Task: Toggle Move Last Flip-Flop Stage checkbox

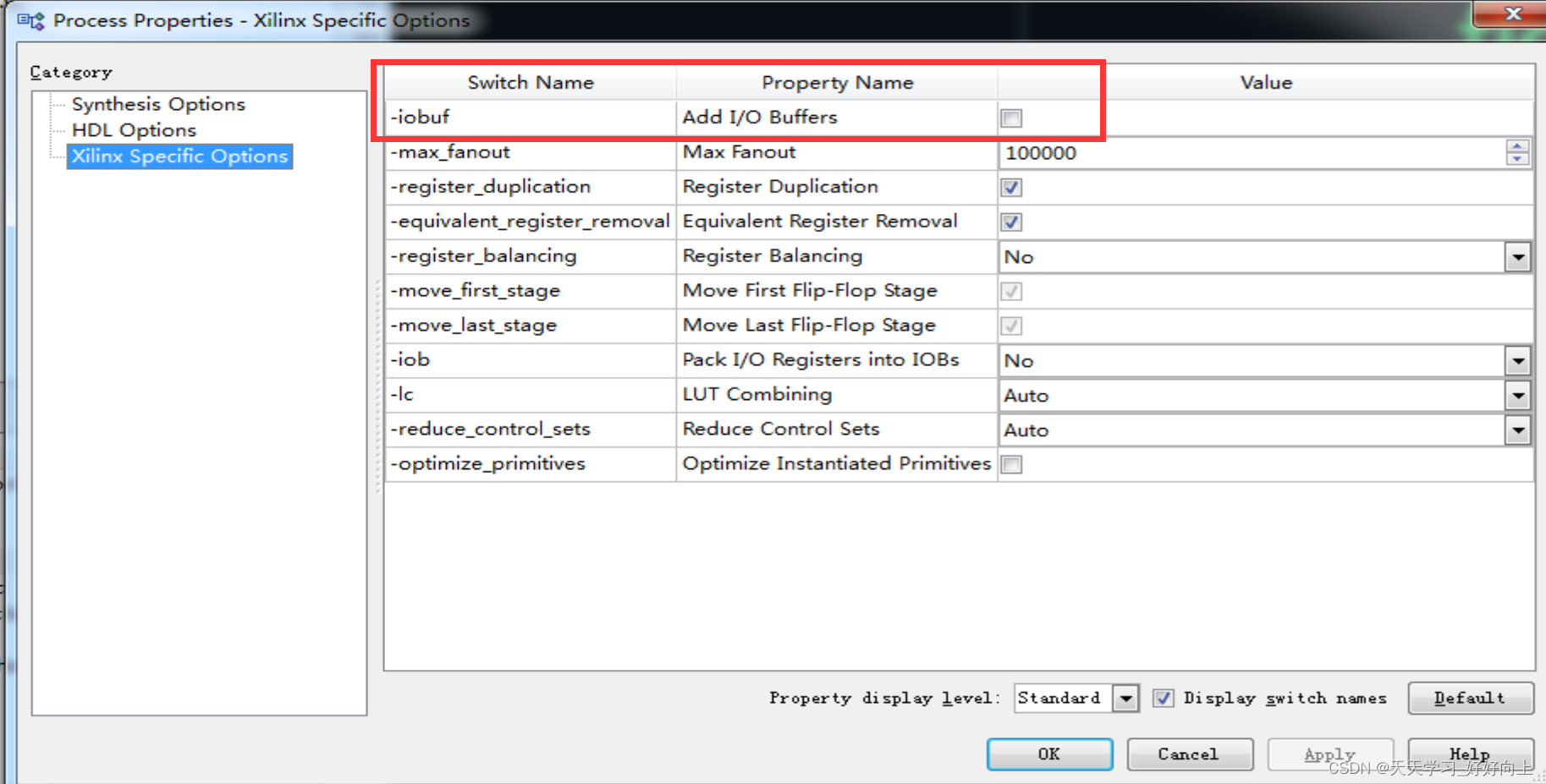Action: tap(1011, 326)
